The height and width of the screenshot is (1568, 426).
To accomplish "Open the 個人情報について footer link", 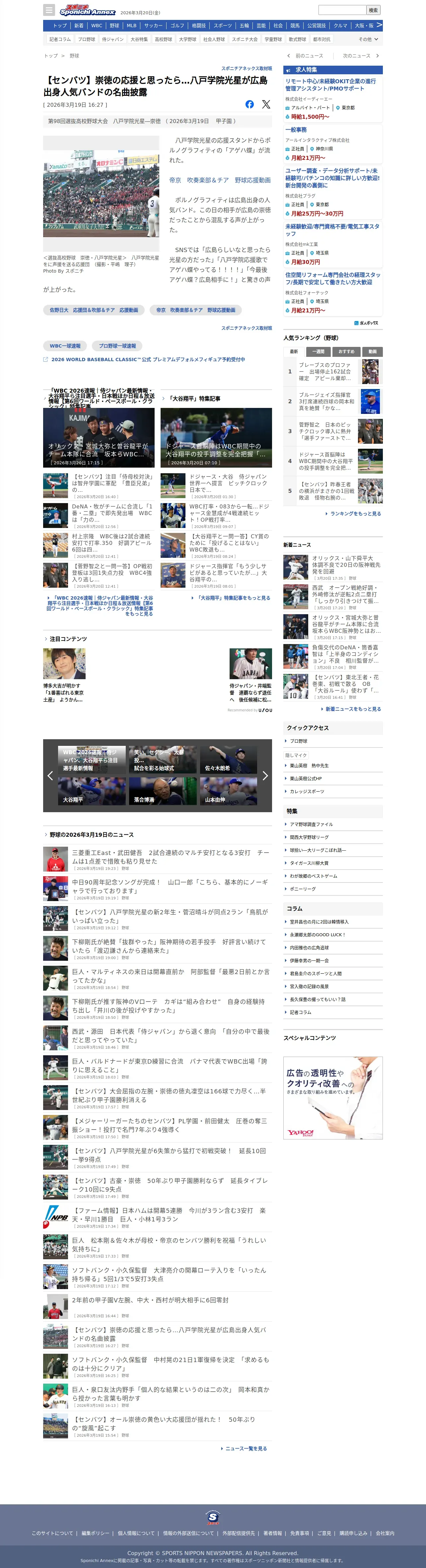I will coord(136,1533).
